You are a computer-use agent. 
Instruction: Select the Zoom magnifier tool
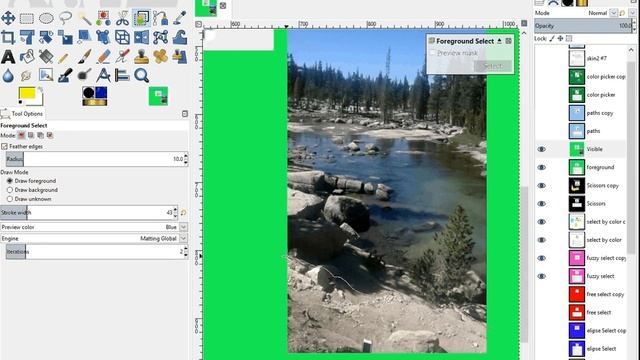[x=142, y=75]
